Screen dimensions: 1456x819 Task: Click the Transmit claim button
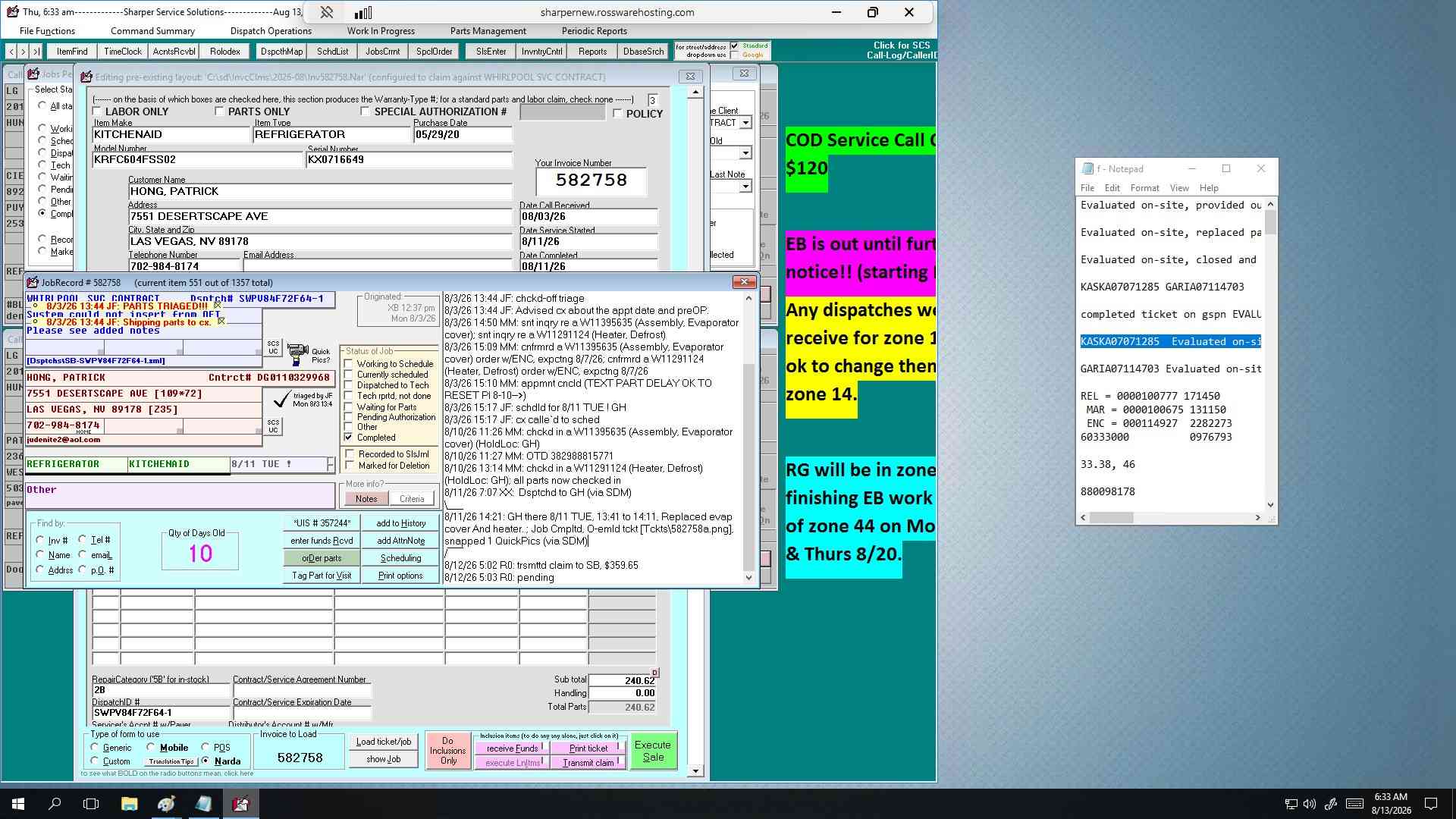[x=588, y=763]
